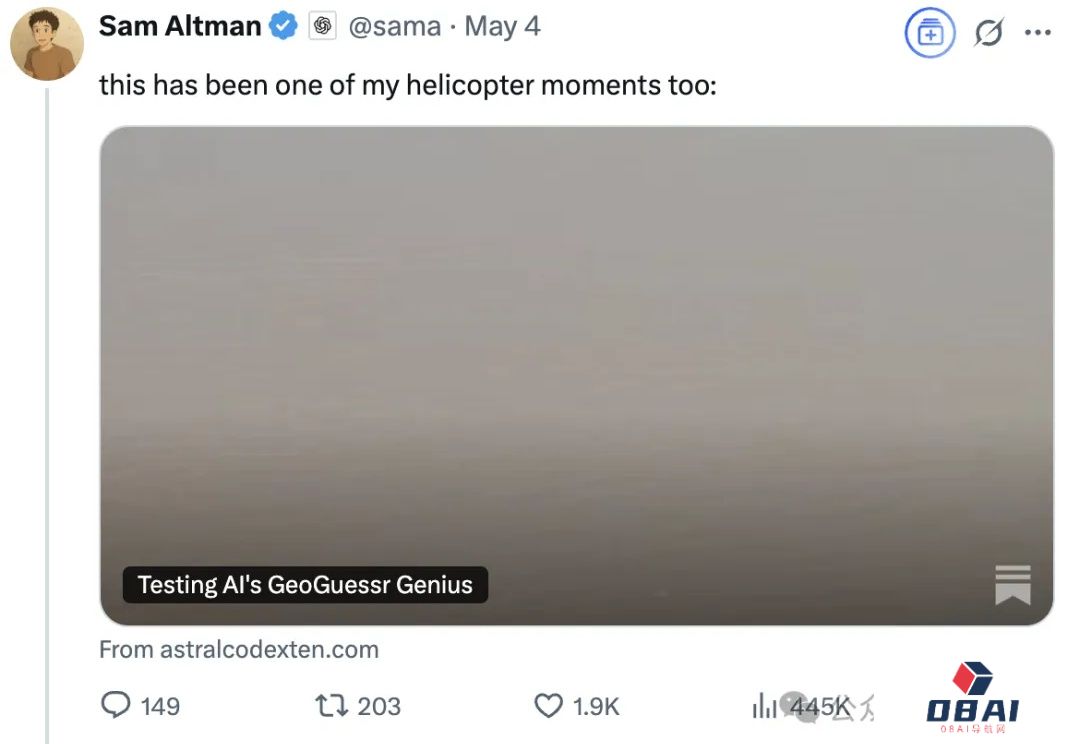Open the @sama handle link
Screen dimensions: 1080x744
coord(394,27)
